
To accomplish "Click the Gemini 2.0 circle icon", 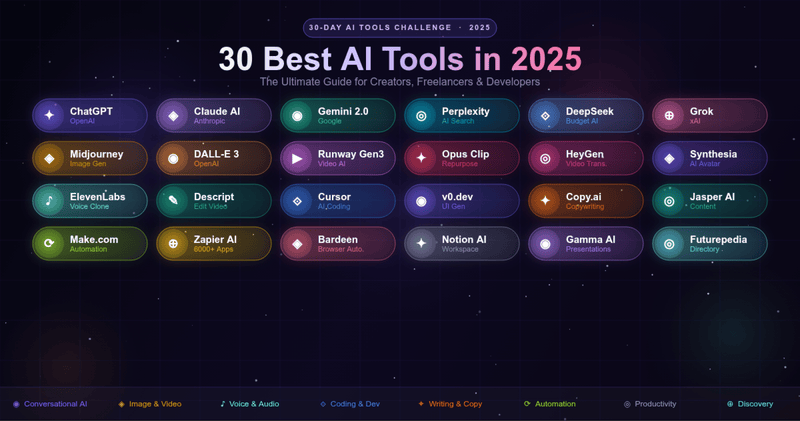I will (297, 115).
